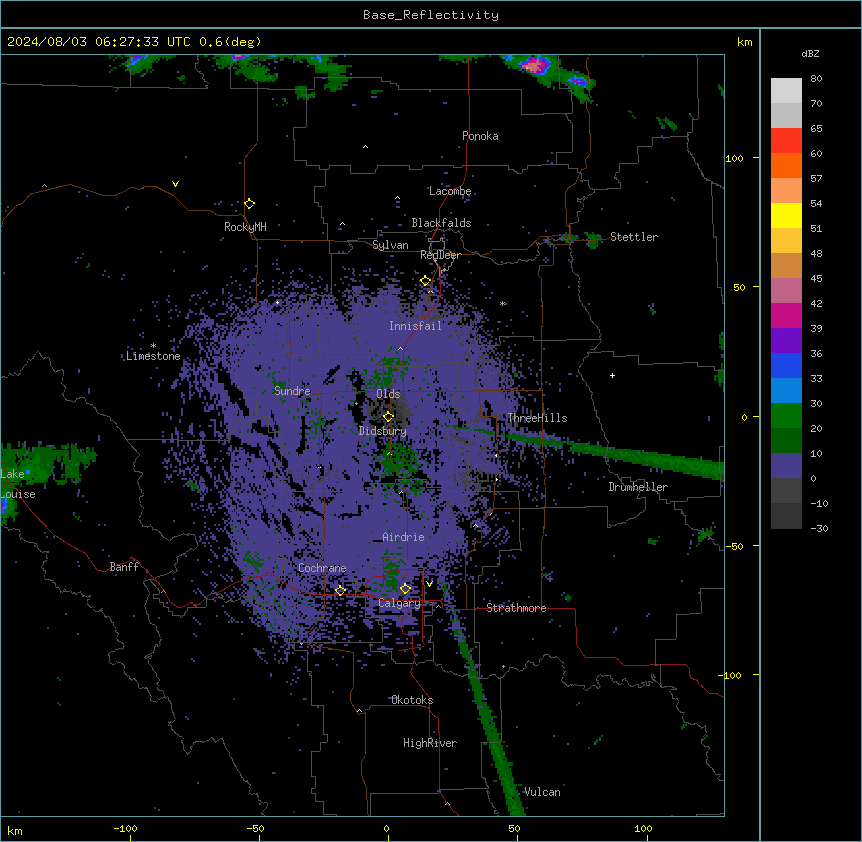This screenshot has height=842, width=862.
Task: Click the Blackfalds city label
Action: point(441,223)
